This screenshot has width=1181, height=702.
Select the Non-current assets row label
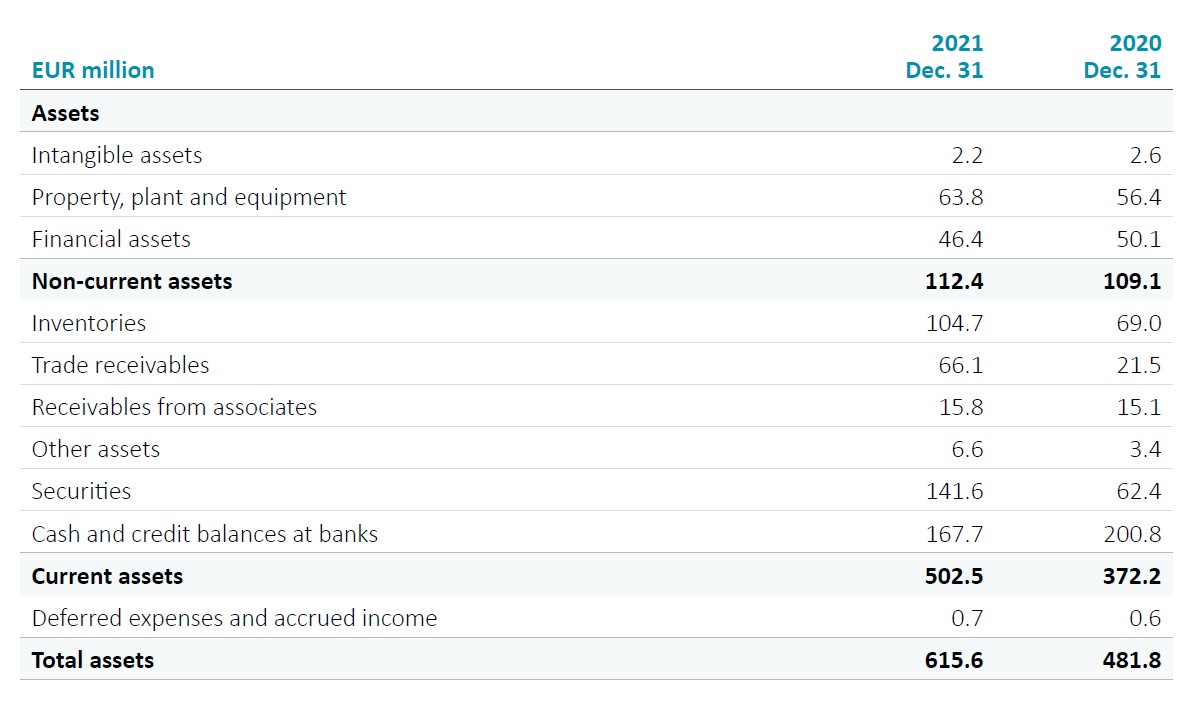132,281
